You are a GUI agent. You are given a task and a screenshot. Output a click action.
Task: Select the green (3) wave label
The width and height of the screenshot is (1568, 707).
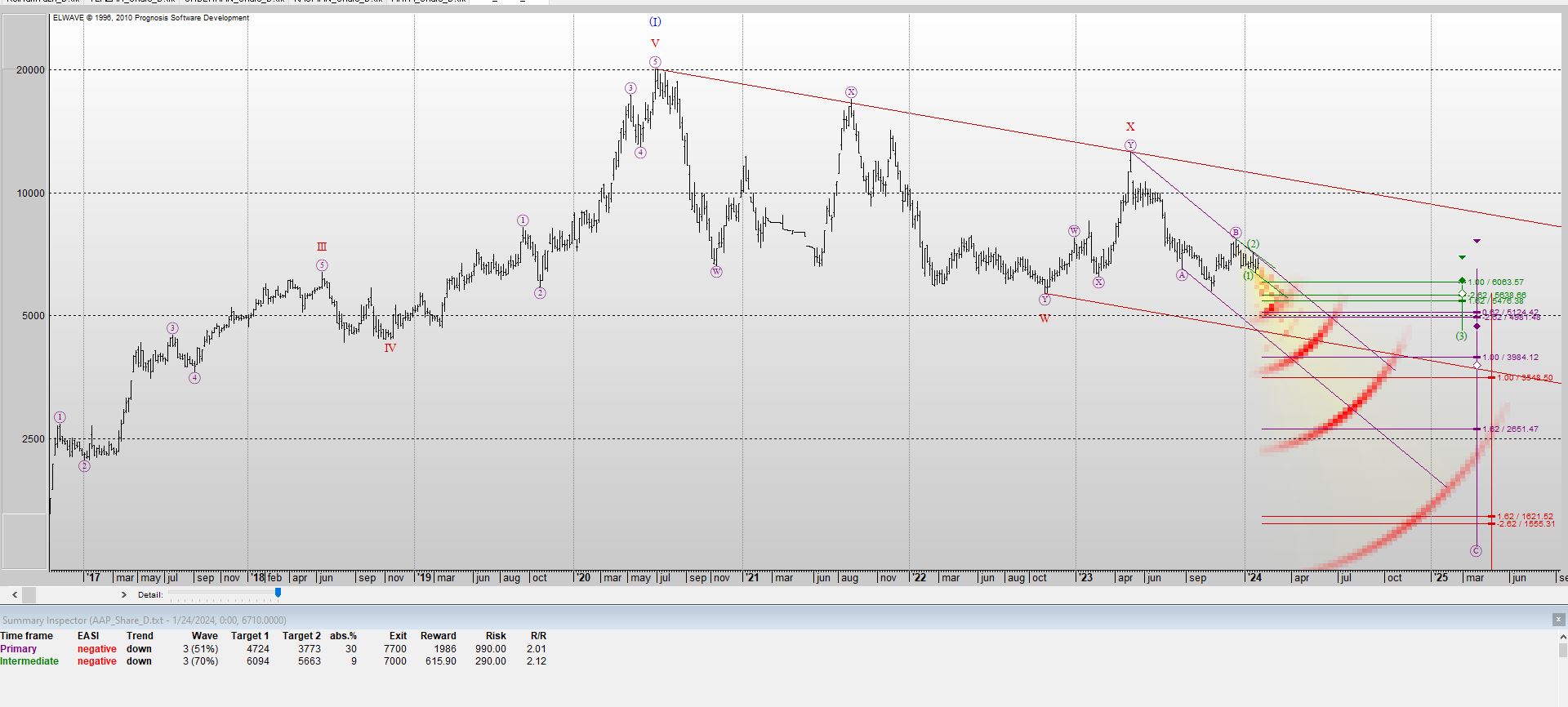coord(1461,336)
